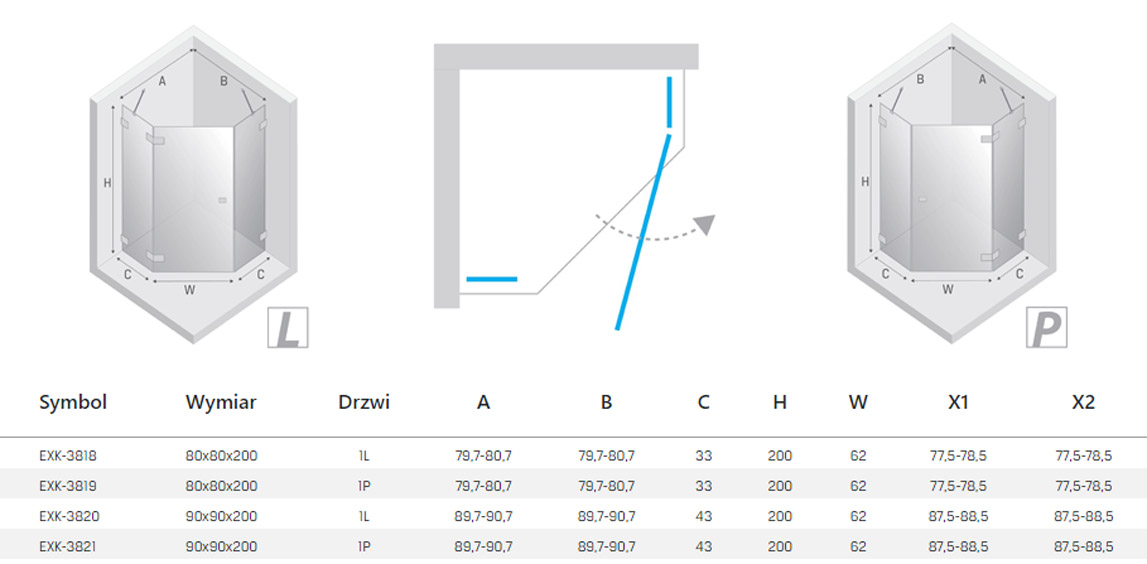
Task: Click the Symbol column header
Action: coord(73,403)
